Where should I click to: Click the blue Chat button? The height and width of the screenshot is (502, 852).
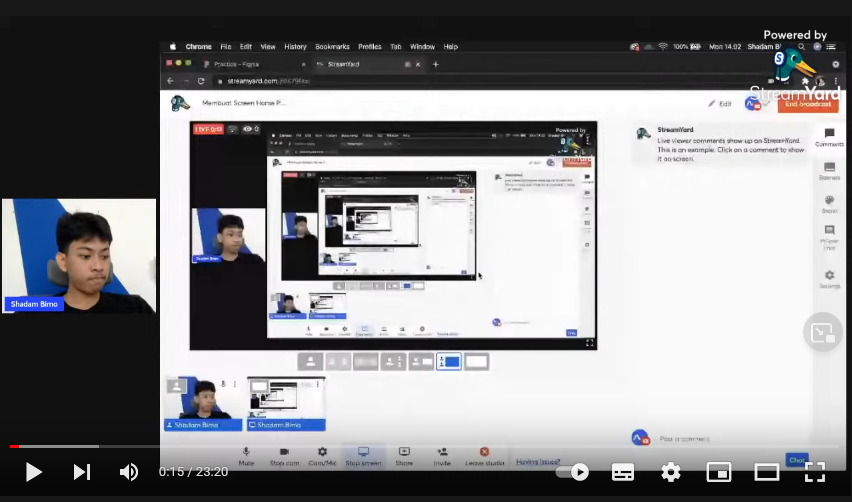(797, 460)
